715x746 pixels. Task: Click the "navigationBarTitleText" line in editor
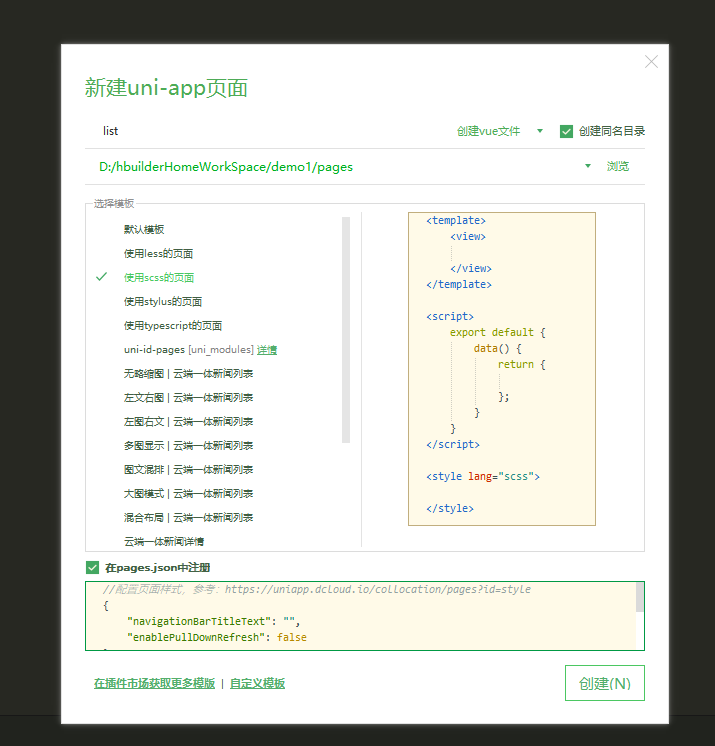tap(214, 621)
